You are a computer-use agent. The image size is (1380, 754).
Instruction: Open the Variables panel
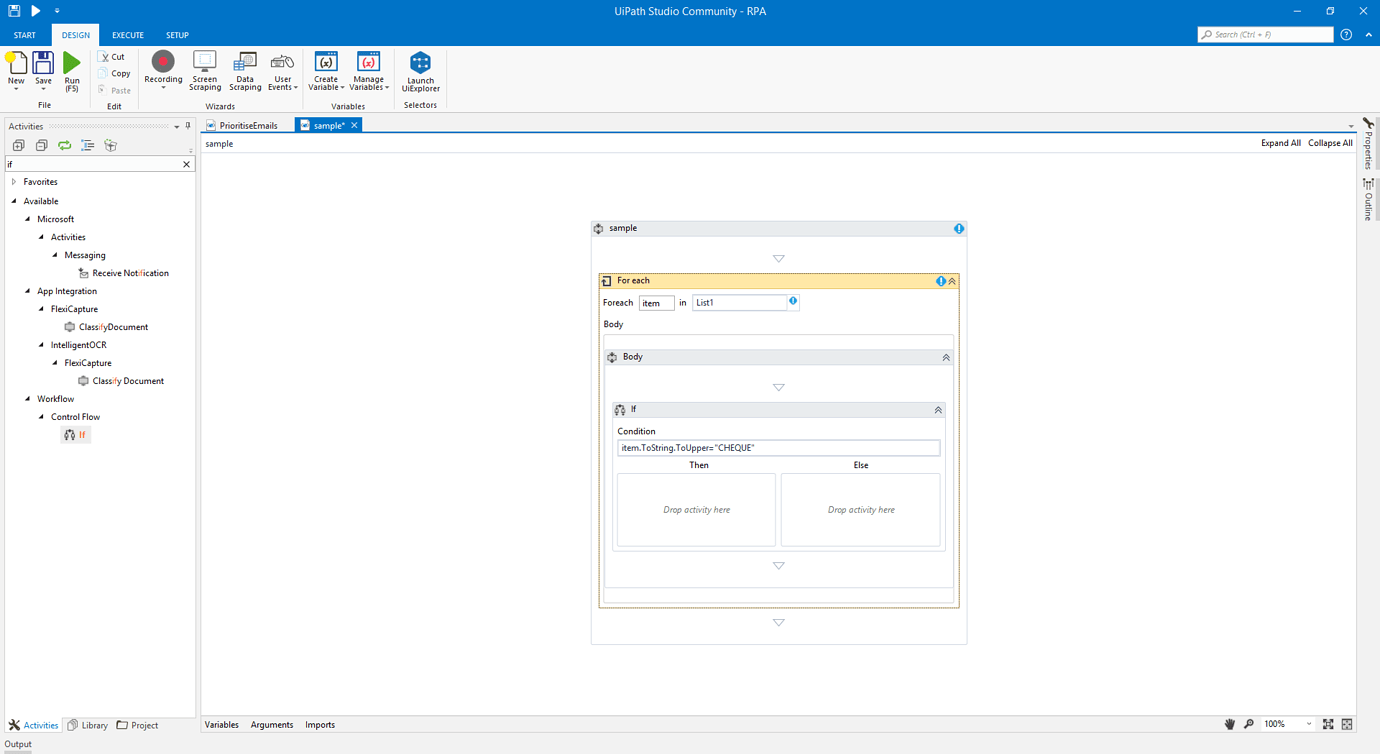(x=222, y=725)
